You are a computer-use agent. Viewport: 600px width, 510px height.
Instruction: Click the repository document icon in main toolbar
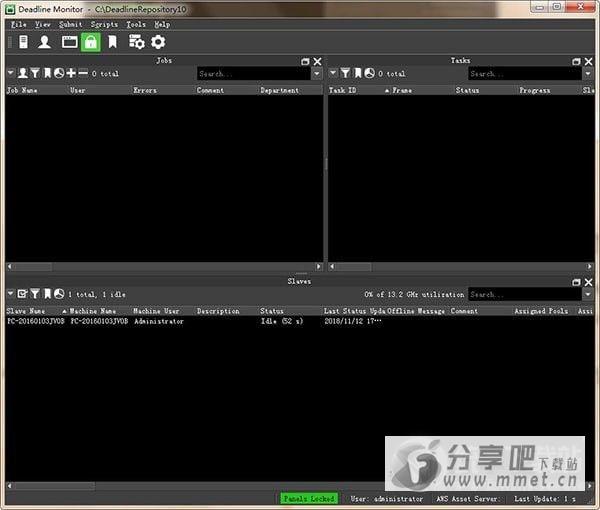[23, 42]
